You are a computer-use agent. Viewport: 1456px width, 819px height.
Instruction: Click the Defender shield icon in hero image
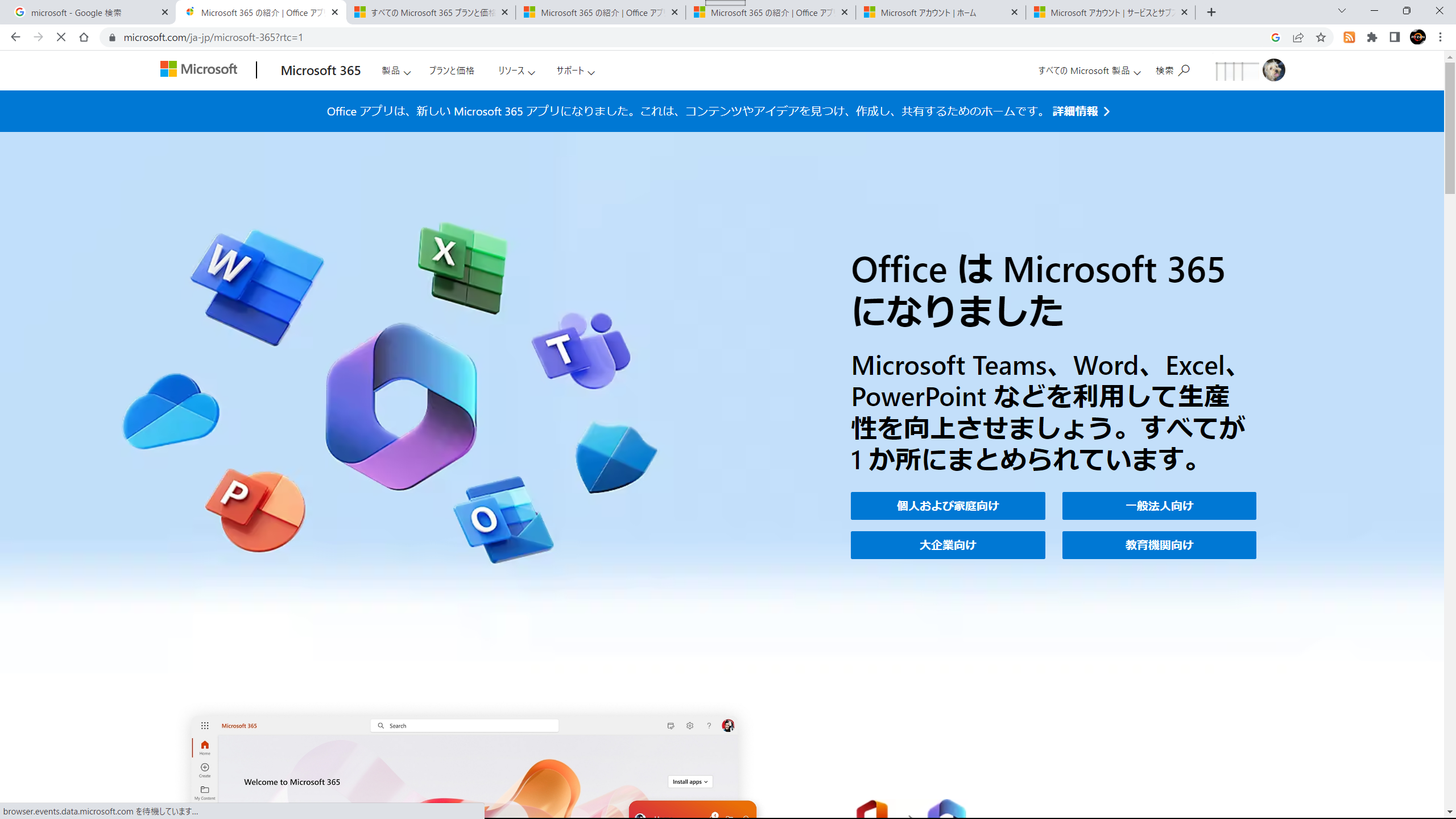pyautogui.click(x=616, y=457)
